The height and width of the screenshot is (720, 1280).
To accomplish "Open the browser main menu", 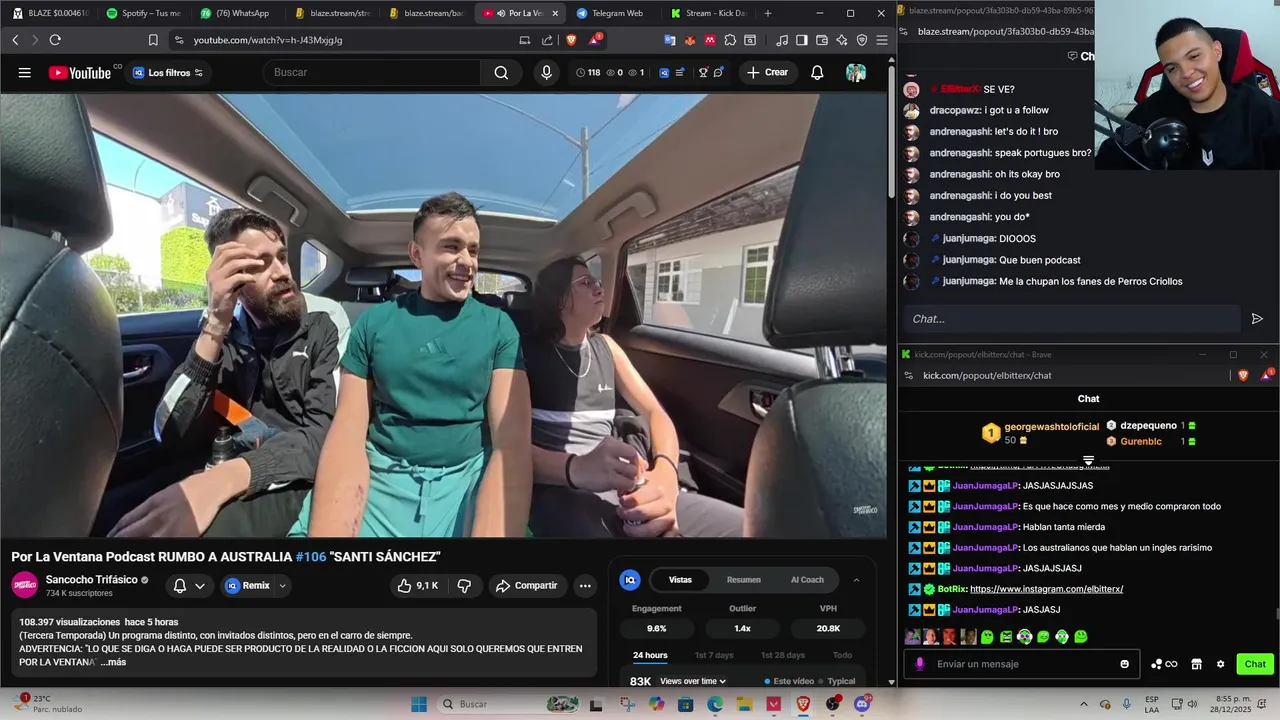I will pyautogui.click(x=881, y=40).
